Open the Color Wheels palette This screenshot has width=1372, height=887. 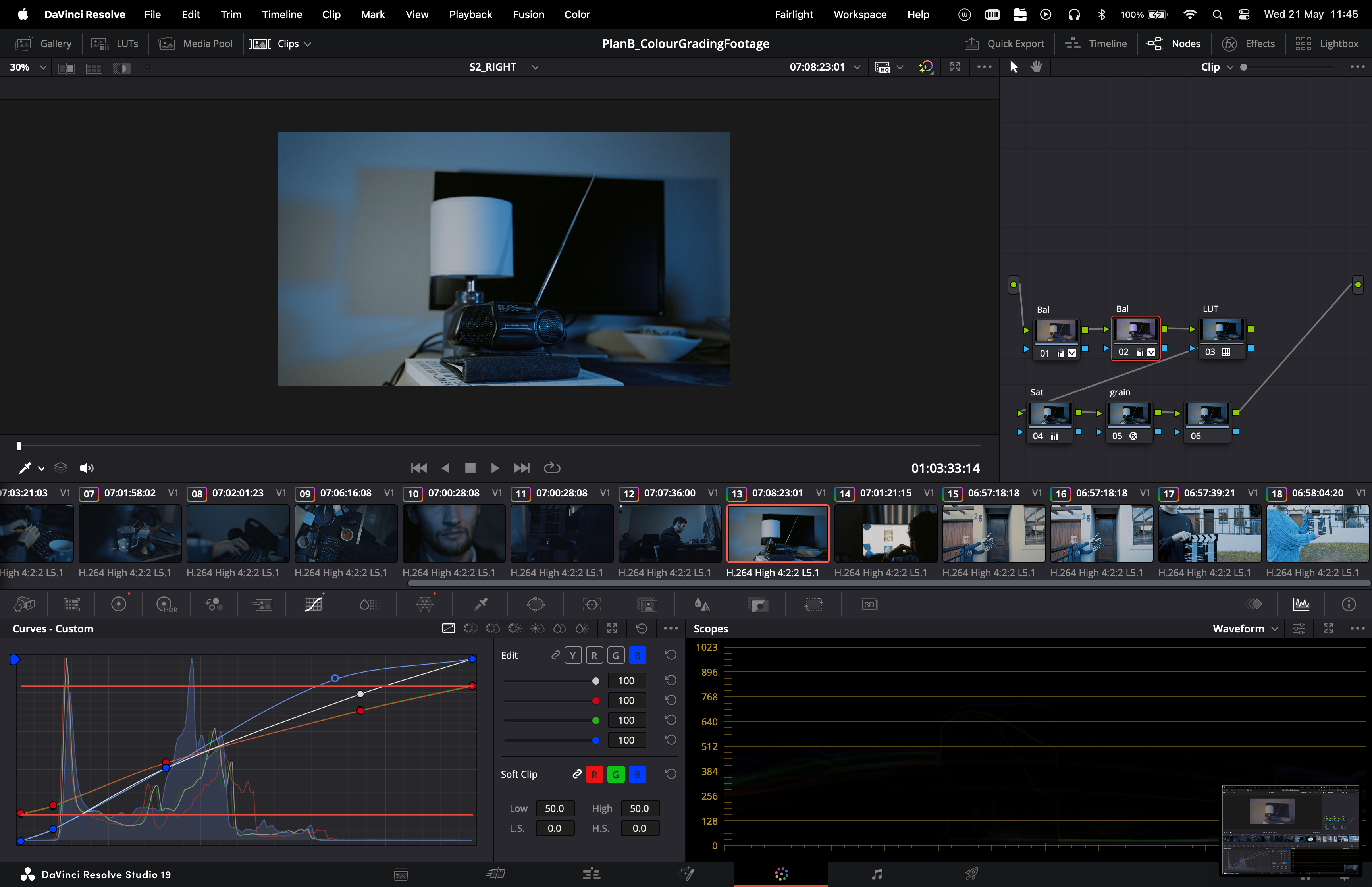pos(119,604)
